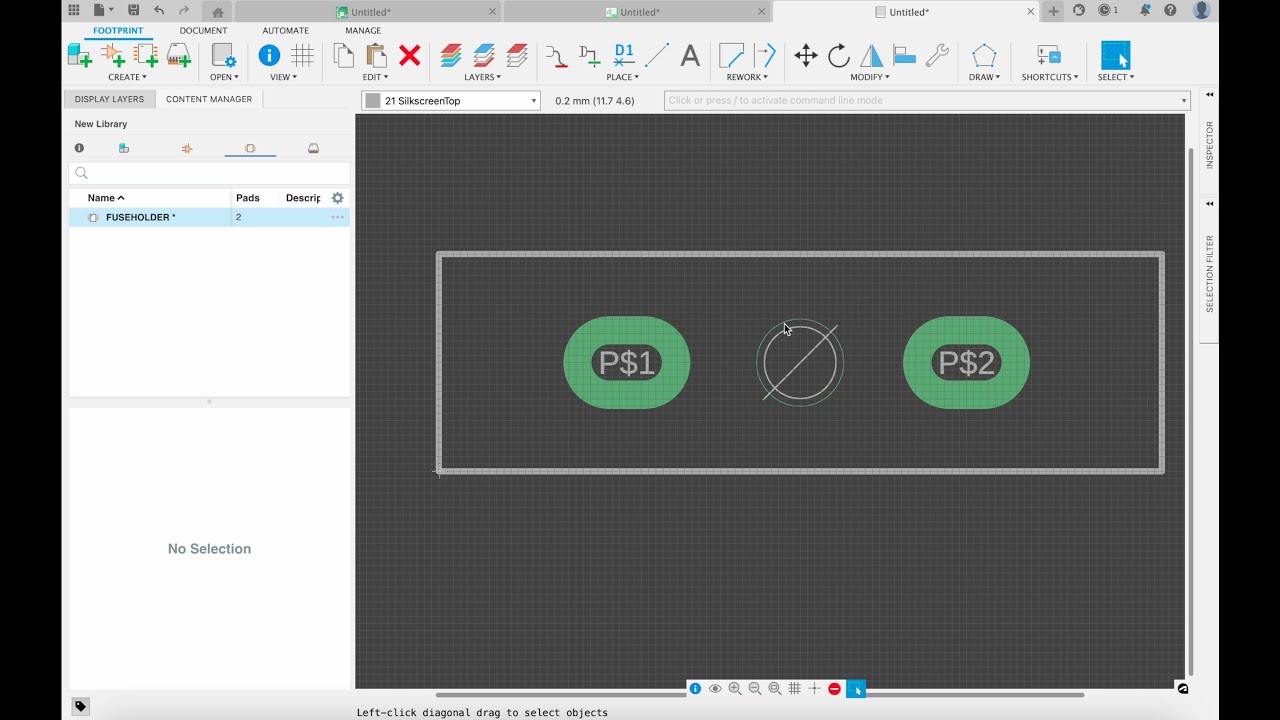Select the Text tool (letter A)
Image resolution: width=1280 pixels, height=720 pixels.
[x=690, y=56]
